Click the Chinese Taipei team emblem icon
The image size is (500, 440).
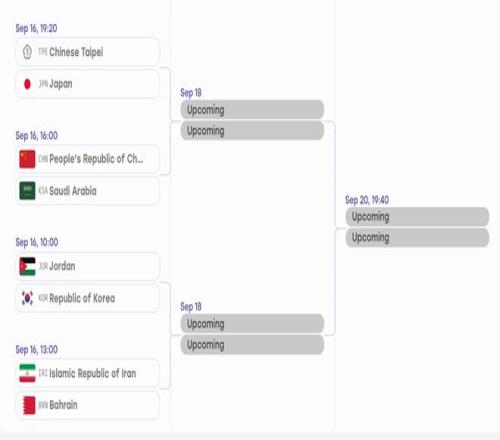click(27, 52)
